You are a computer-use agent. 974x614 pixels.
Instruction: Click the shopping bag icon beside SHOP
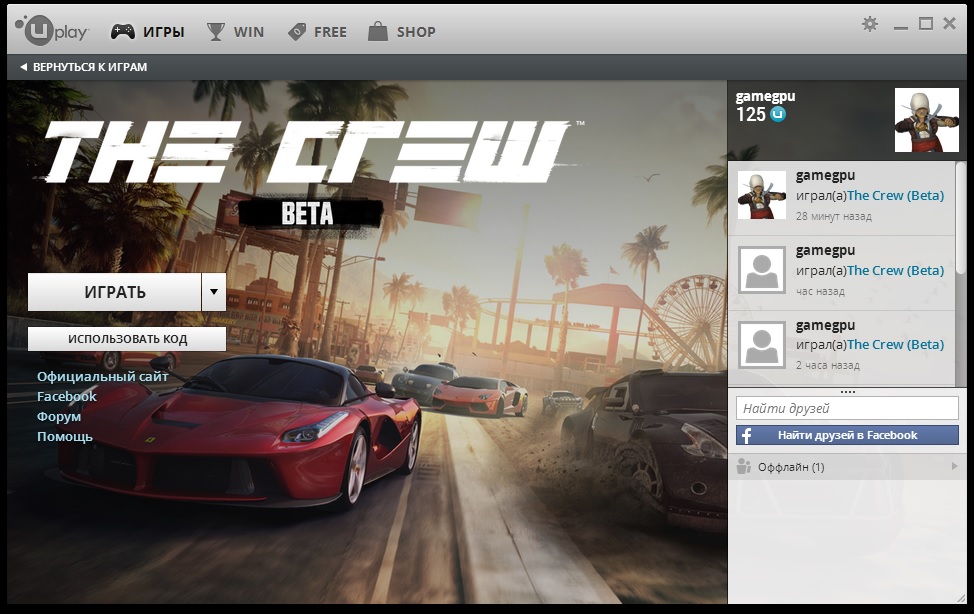click(x=378, y=30)
